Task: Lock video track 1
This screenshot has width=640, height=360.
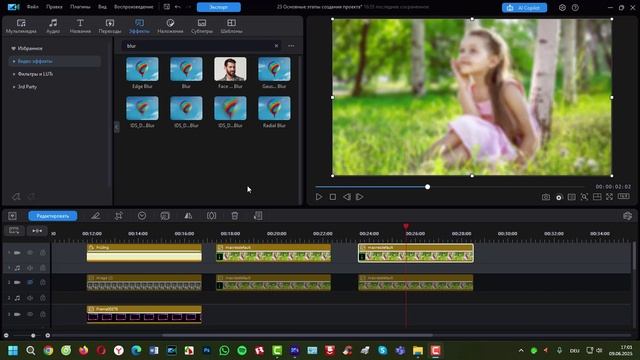Action: (x=42, y=253)
